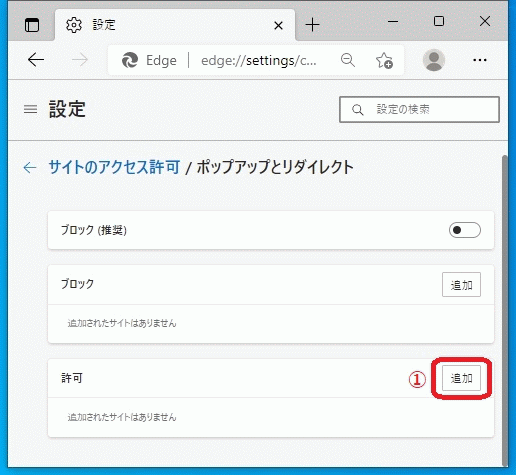The image size is (516, 475).
Task: Click the Edge logo in address bar
Action: [130, 60]
